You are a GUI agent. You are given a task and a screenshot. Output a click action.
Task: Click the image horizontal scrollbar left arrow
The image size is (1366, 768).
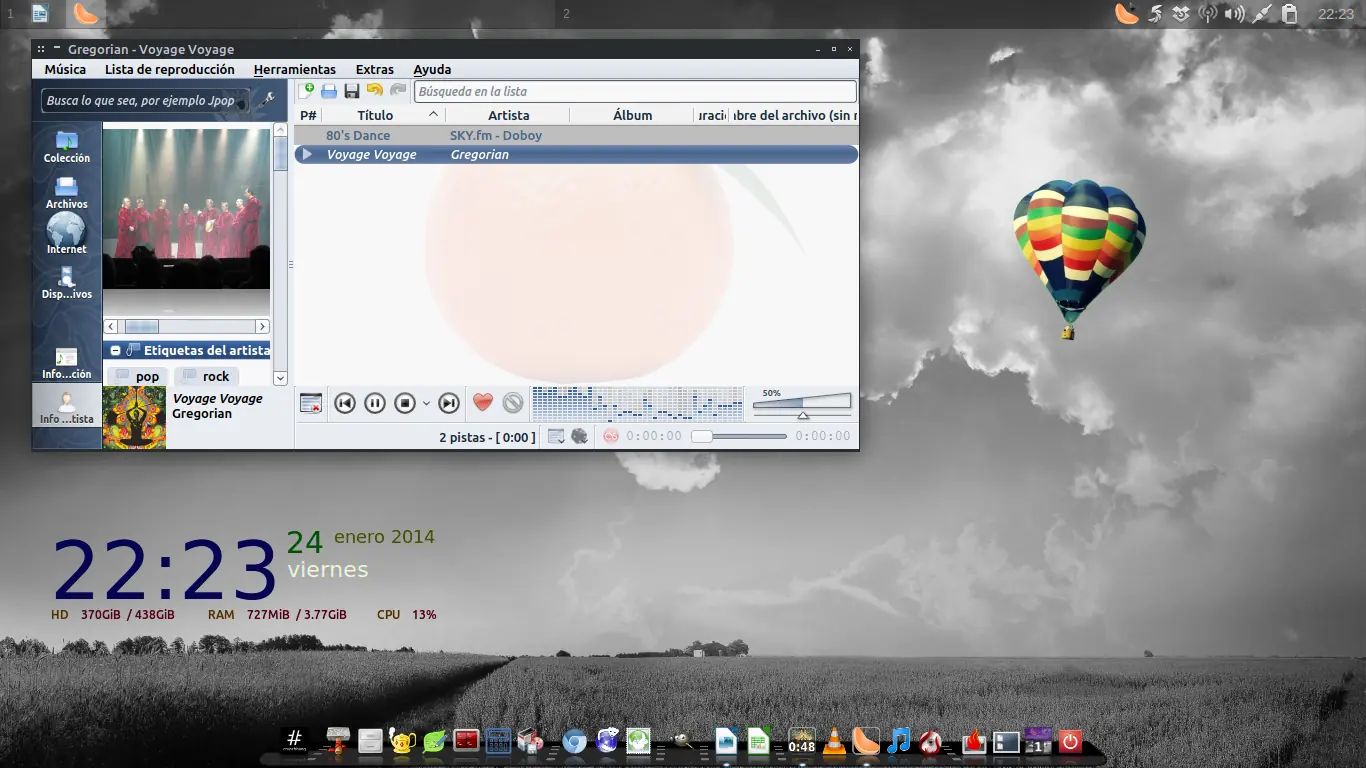tap(111, 326)
